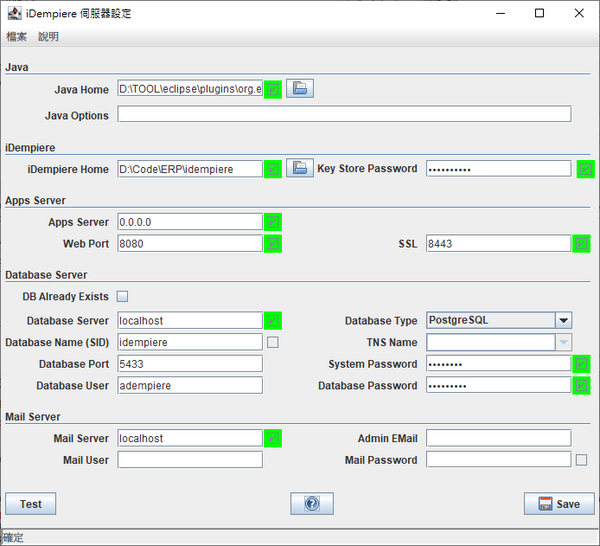
Task: Click the Admin EMail text field
Action: (498, 438)
